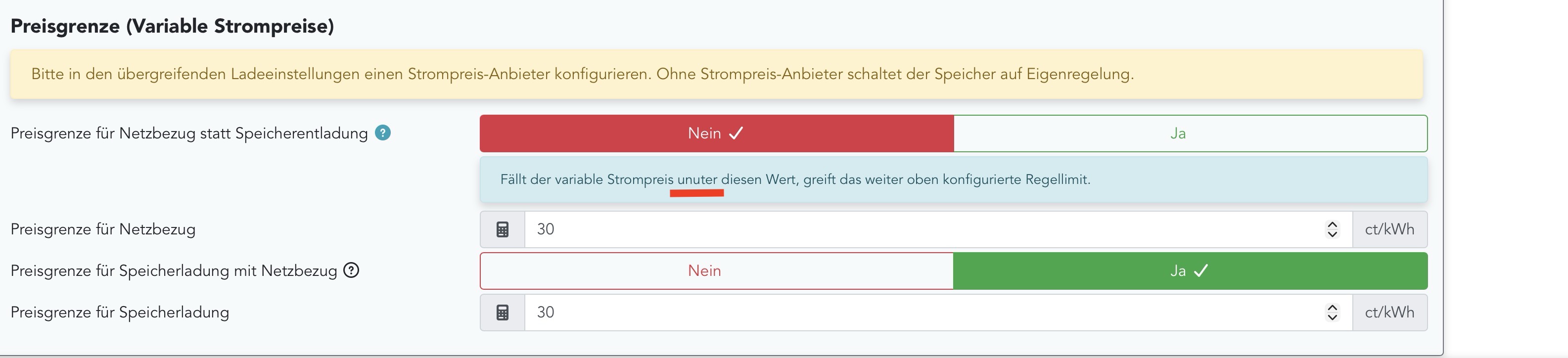Image resolution: width=1568 pixels, height=358 pixels.
Task: Decrease Preisgrenze für Netzbezug with down arrow
Action: click(1332, 234)
